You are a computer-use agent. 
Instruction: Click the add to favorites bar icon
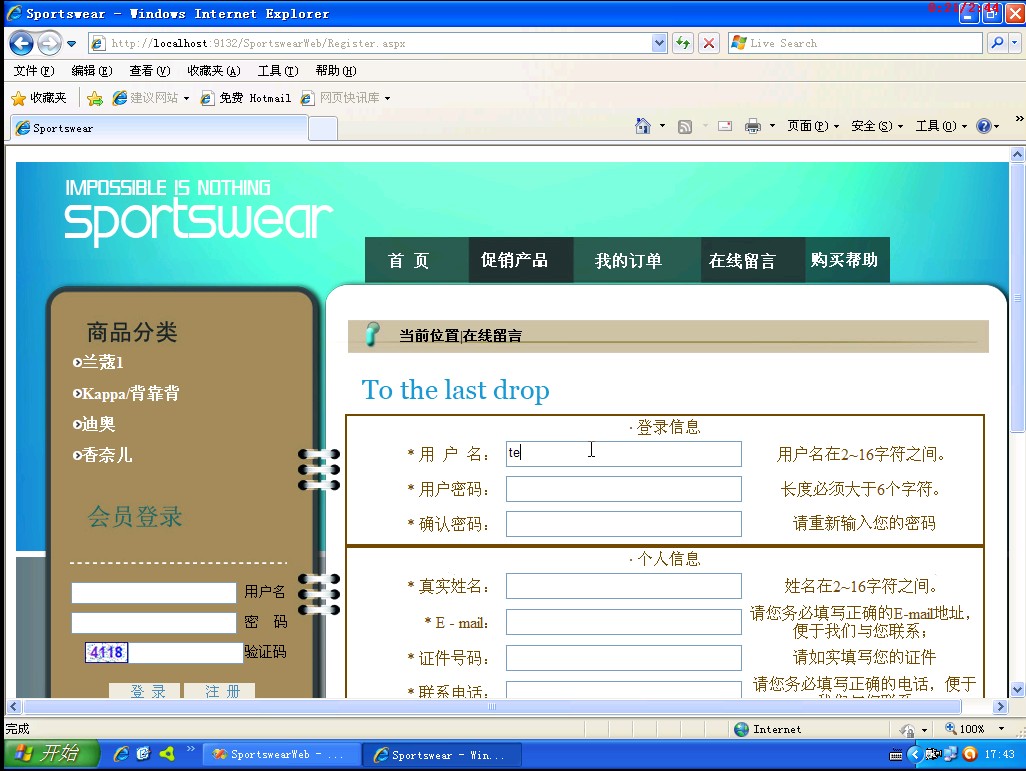(95, 98)
